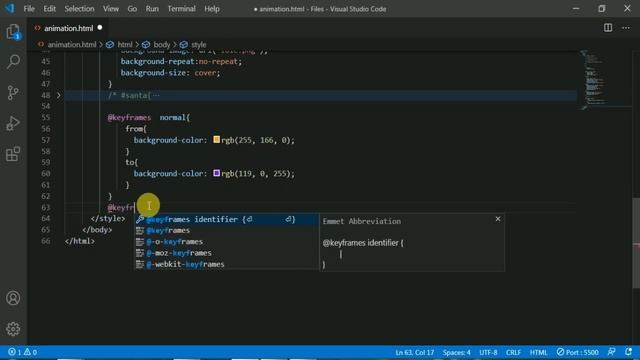640x360 pixels.
Task: Open the View menu
Action: pos(111,9)
